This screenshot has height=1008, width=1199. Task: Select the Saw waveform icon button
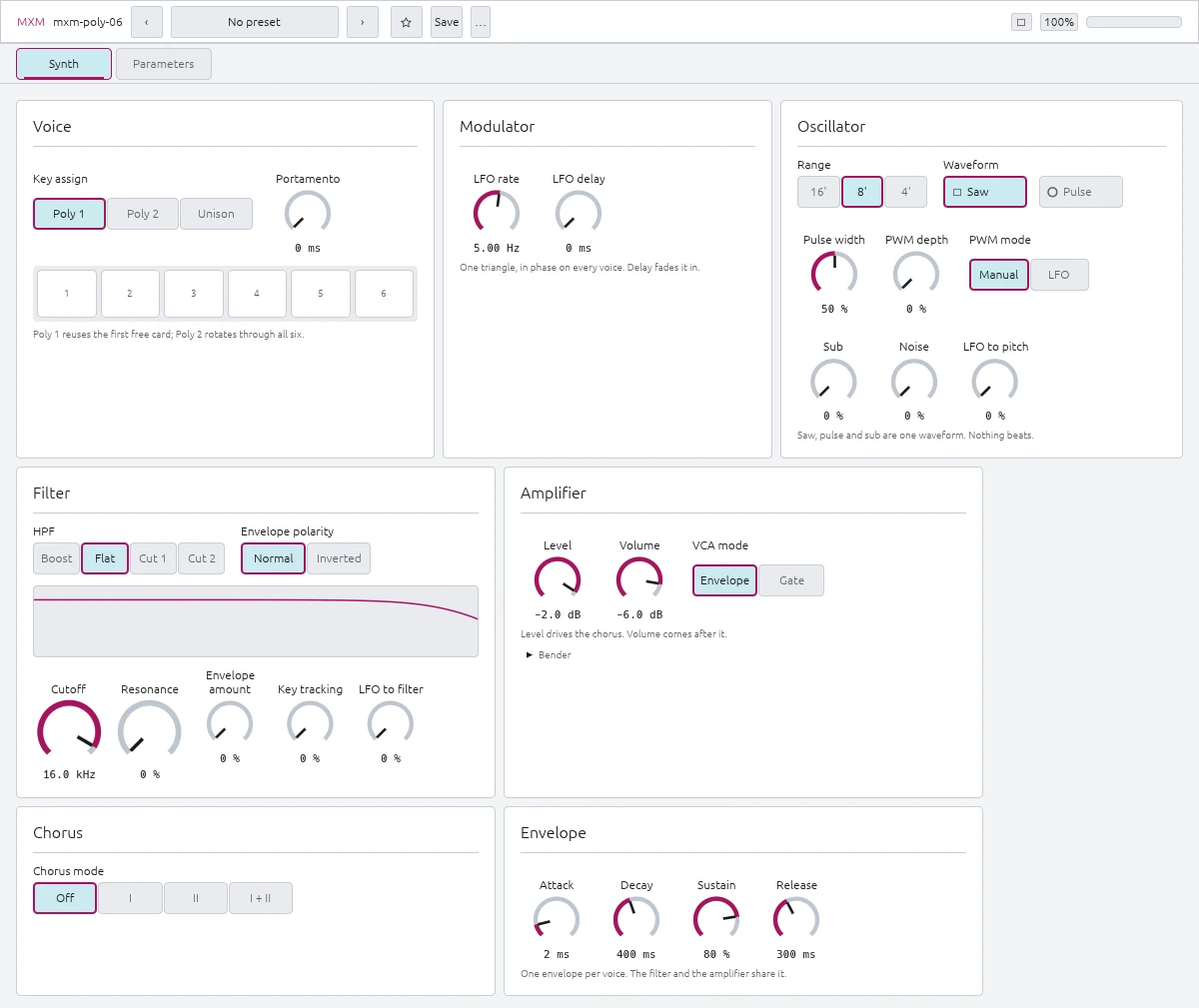[x=985, y=192]
